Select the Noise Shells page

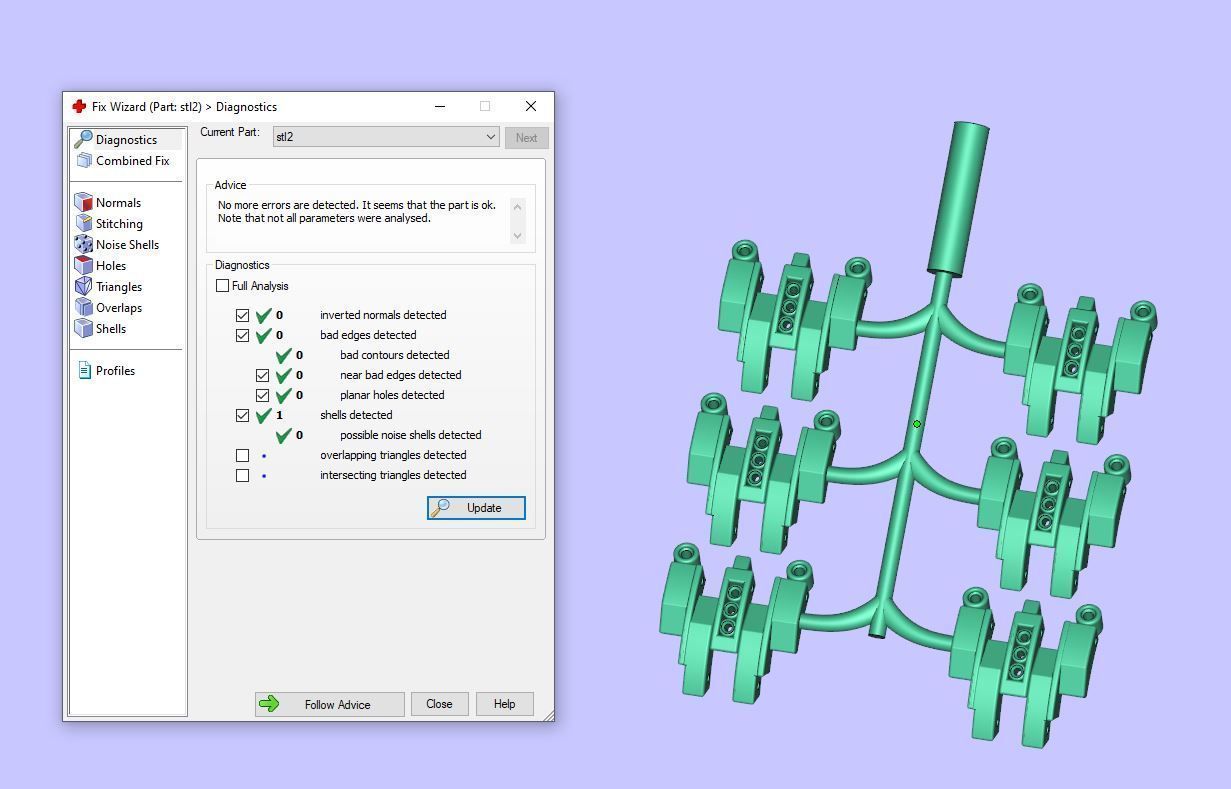coord(127,245)
